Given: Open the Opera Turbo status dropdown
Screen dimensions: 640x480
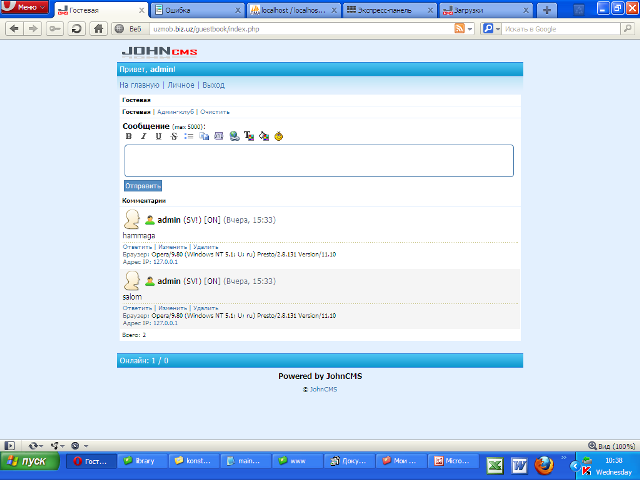Looking at the screenshot, I should pos(79,446).
